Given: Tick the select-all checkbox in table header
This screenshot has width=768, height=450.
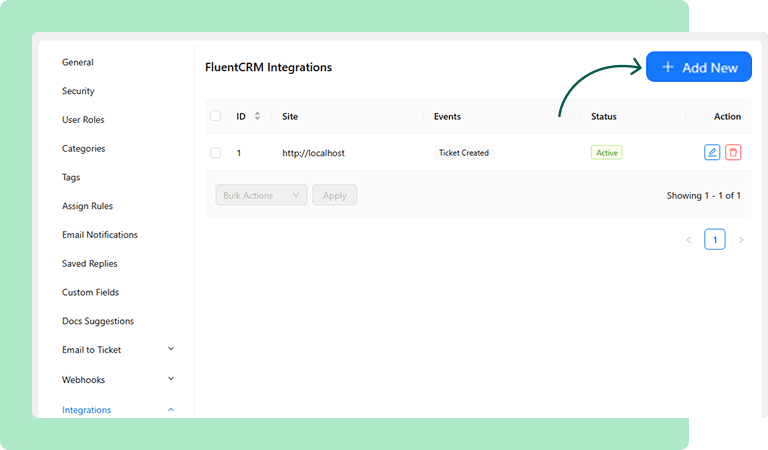Looking at the screenshot, I should pos(216,116).
